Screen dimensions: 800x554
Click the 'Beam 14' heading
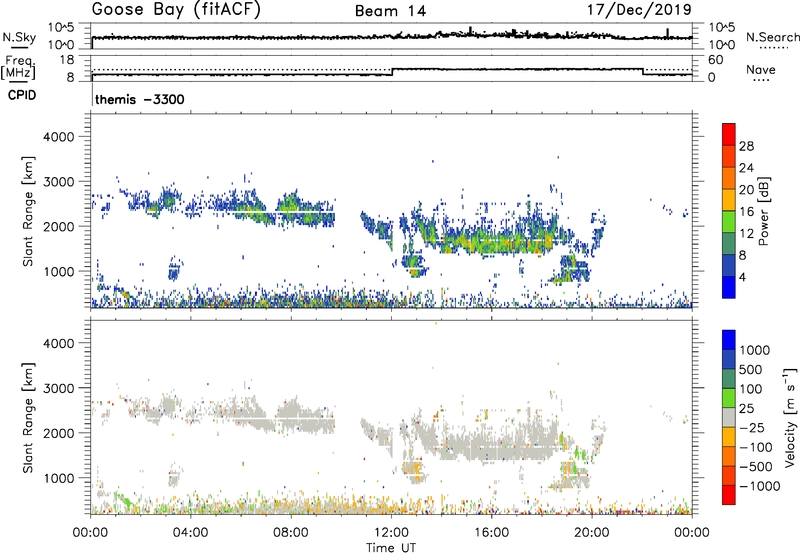click(390, 11)
